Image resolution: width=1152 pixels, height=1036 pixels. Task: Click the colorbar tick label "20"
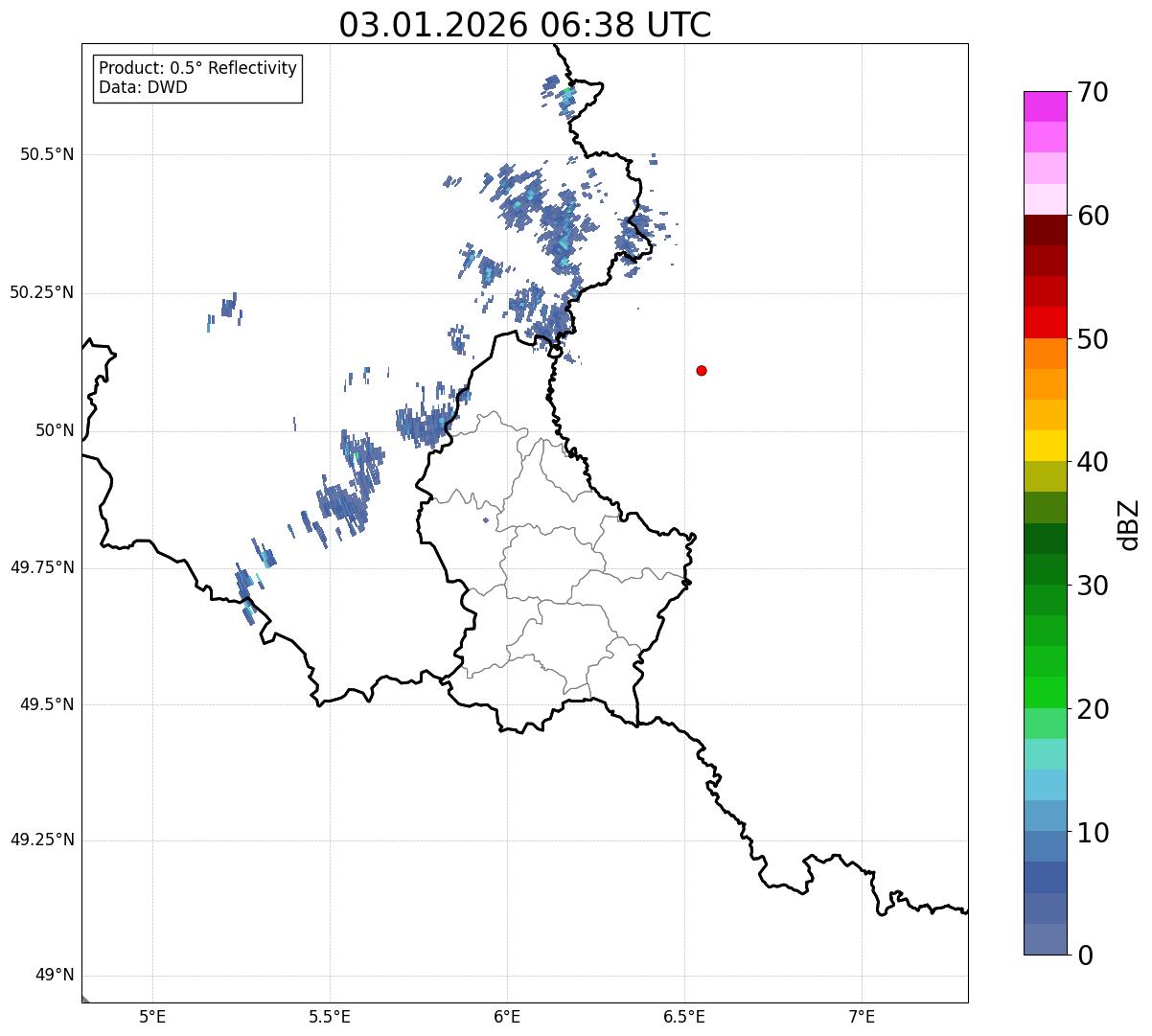click(x=1092, y=709)
